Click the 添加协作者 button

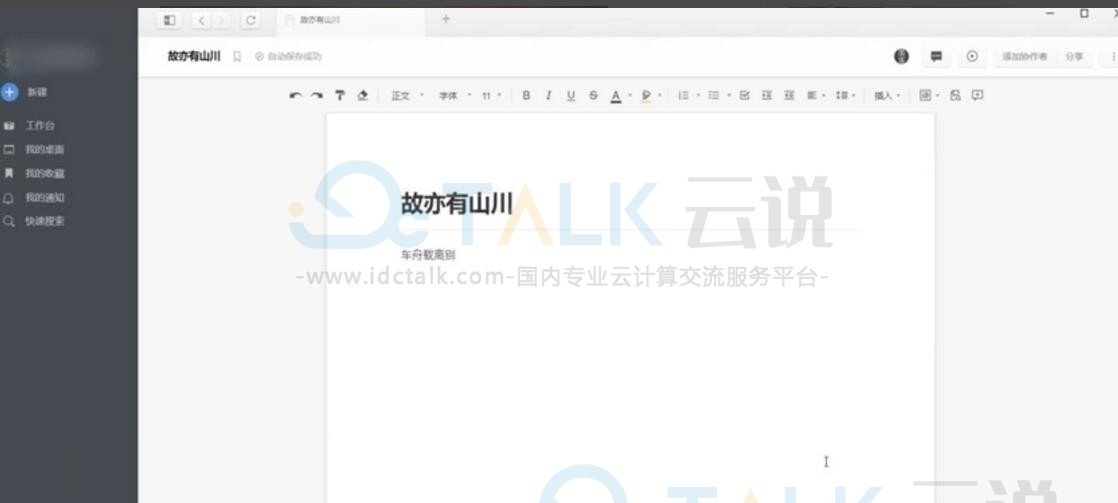point(1025,56)
